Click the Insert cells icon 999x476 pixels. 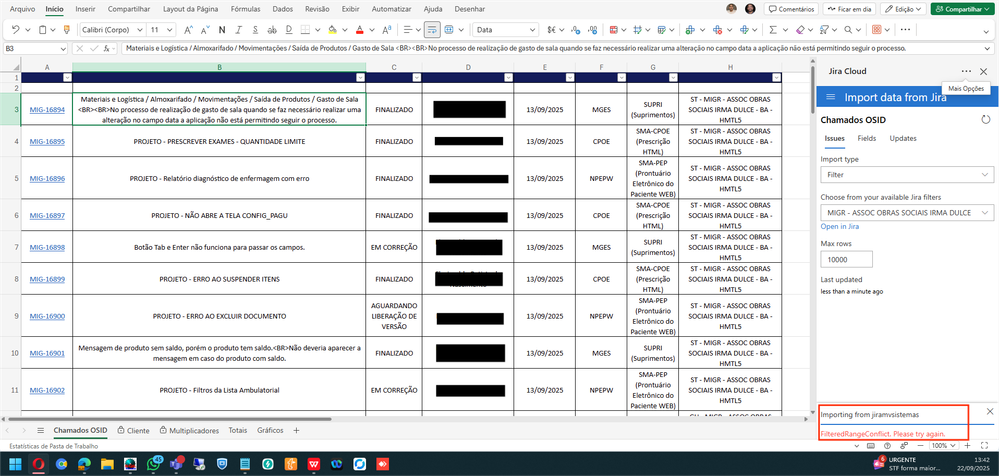click(x=689, y=29)
